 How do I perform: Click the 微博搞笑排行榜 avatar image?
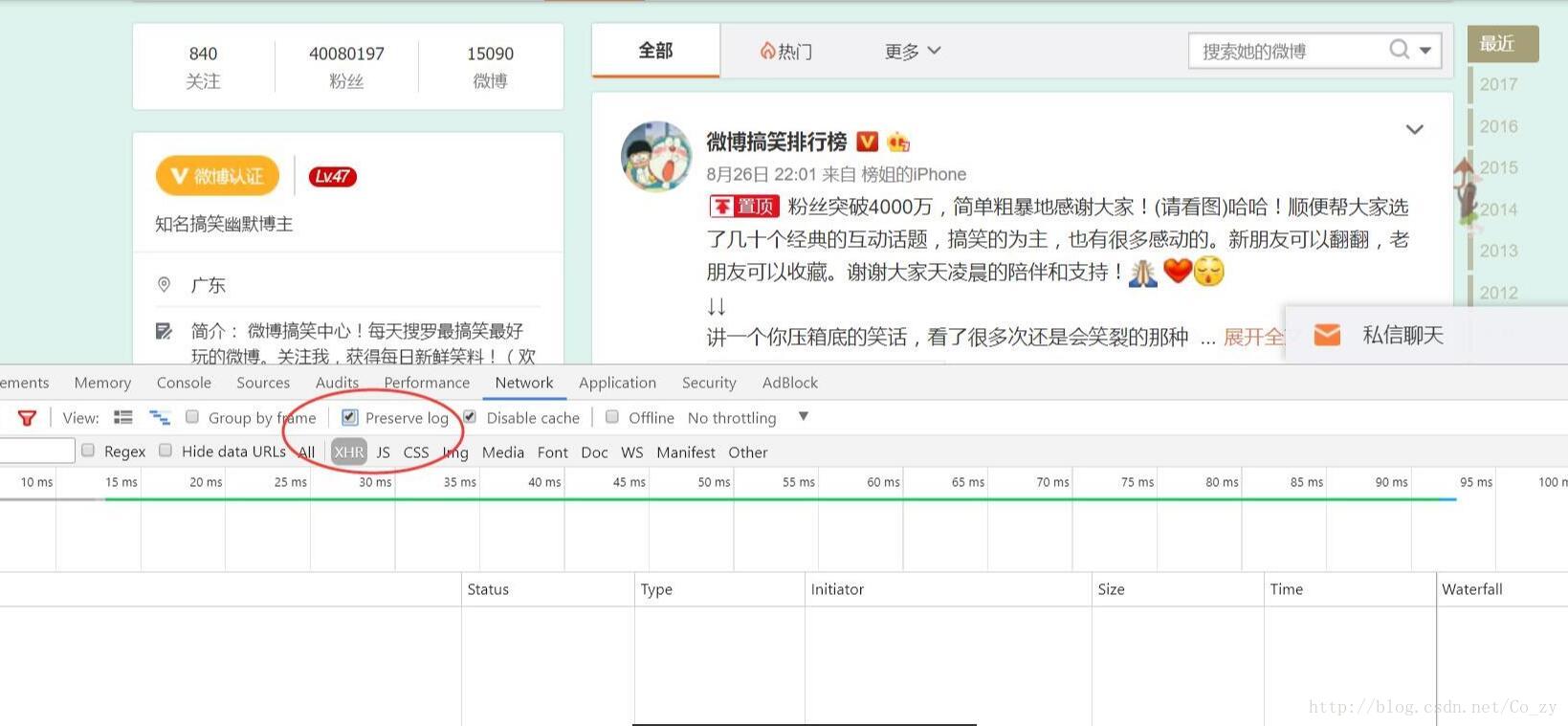(655, 156)
